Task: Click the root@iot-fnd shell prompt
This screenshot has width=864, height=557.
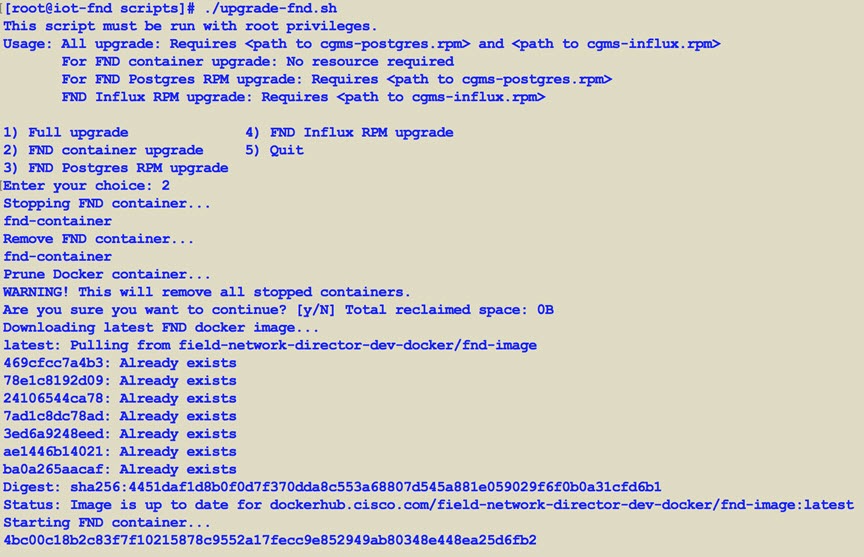Action: [99, 9]
